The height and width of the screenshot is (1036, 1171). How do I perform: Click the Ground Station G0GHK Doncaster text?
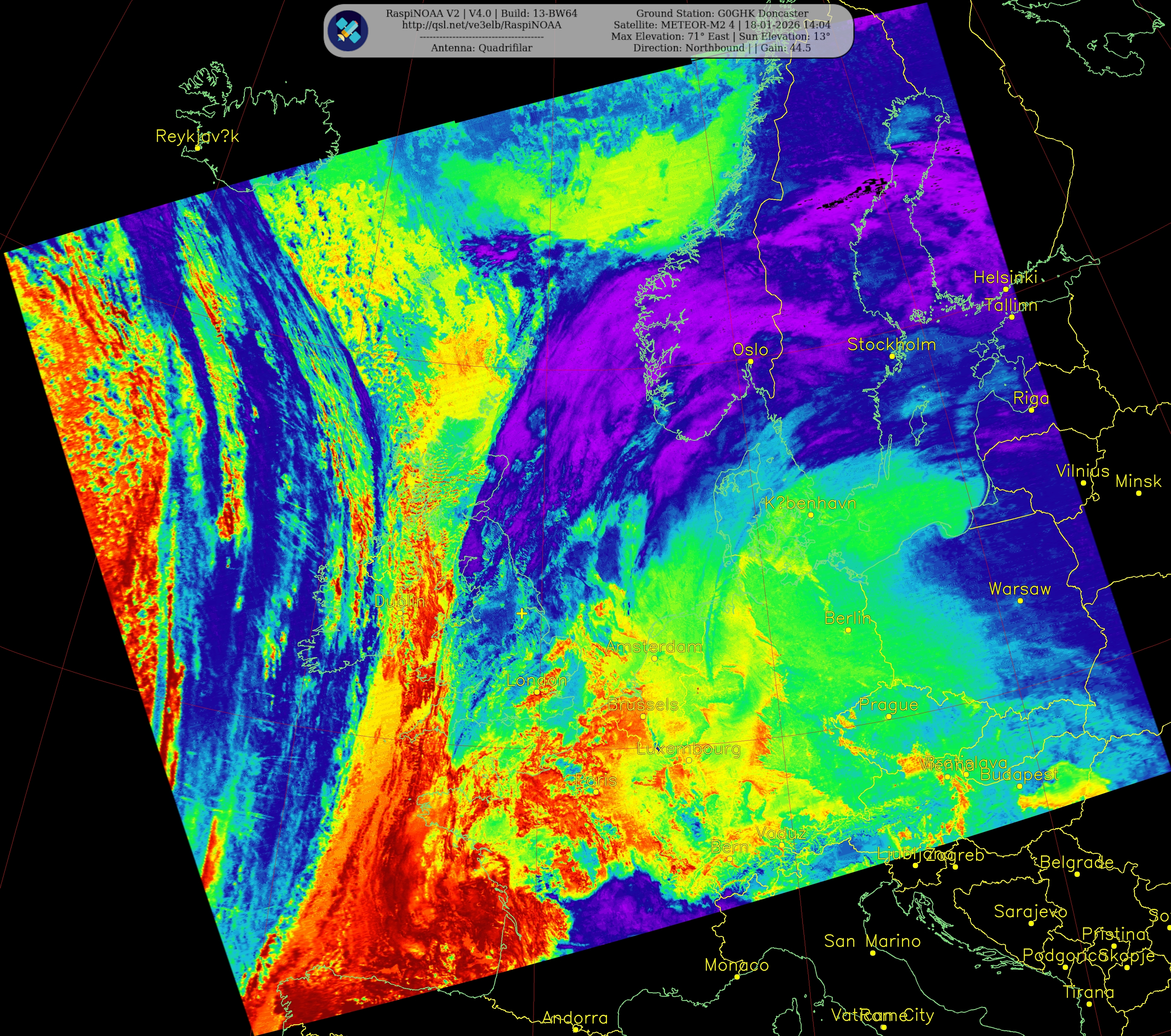[722, 13]
